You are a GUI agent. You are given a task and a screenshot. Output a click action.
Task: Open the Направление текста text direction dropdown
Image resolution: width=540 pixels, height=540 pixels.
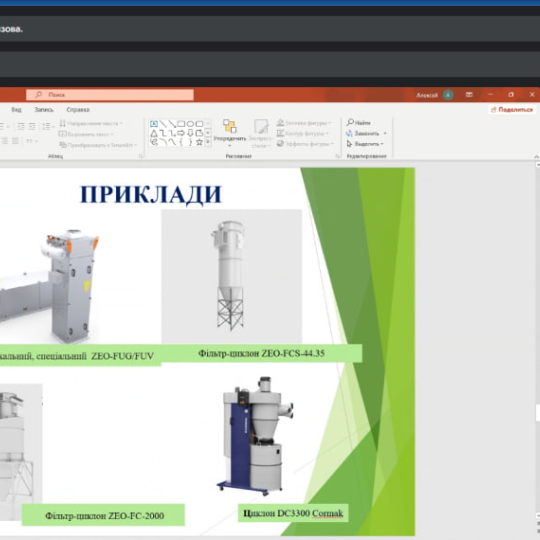tap(91, 123)
